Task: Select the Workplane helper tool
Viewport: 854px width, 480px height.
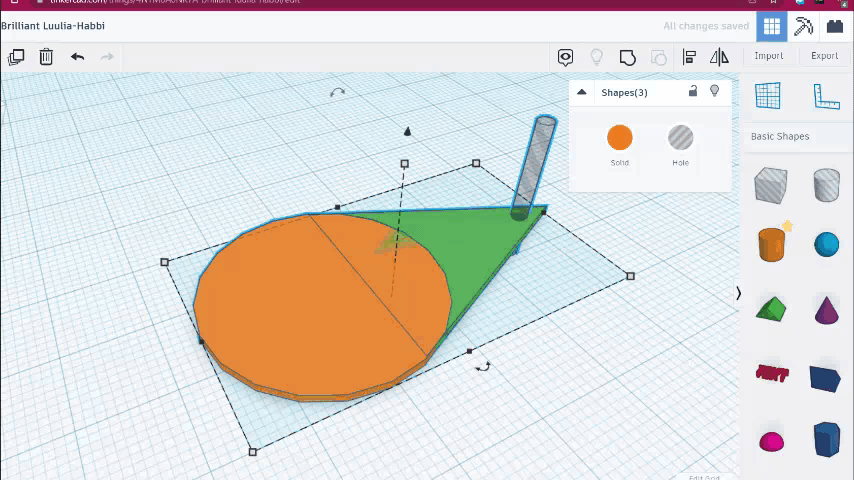Action: tap(767, 96)
